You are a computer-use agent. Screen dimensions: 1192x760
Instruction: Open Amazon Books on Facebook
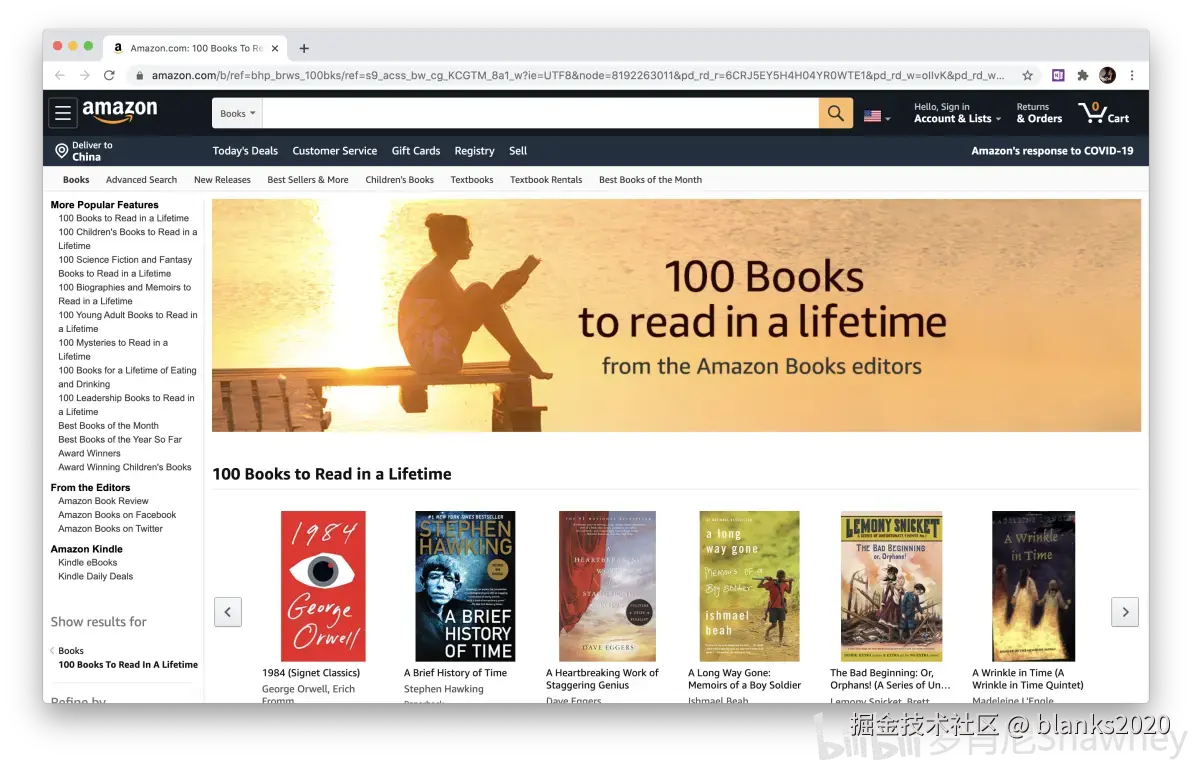(117, 515)
